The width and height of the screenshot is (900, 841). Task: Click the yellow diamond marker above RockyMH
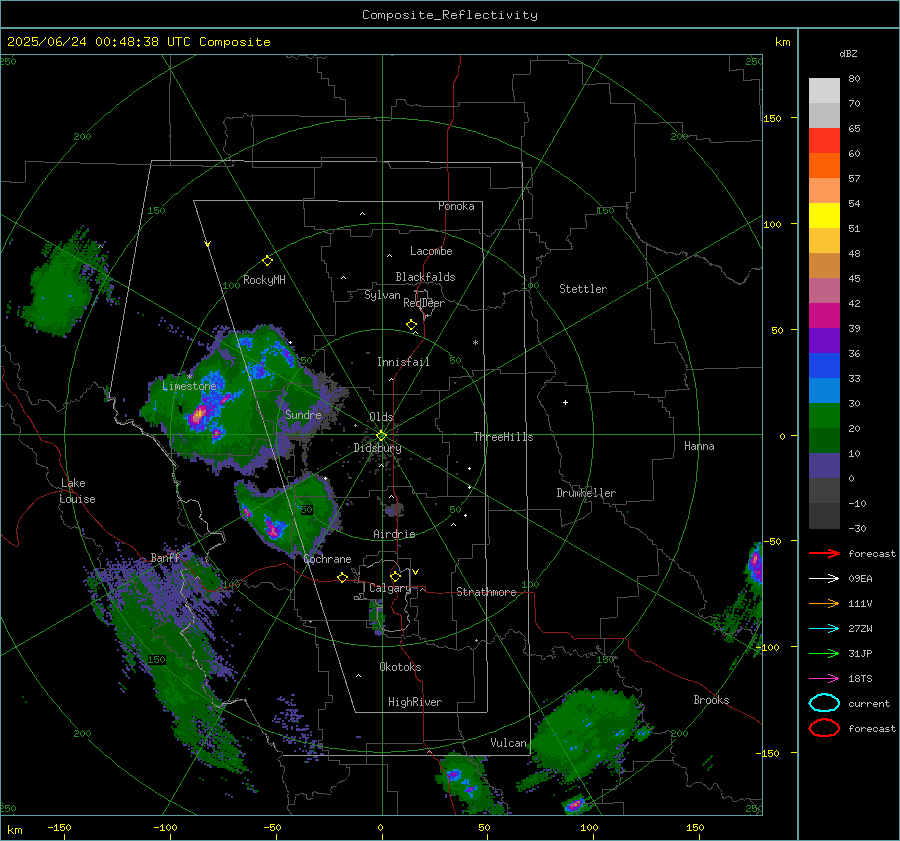click(267, 261)
